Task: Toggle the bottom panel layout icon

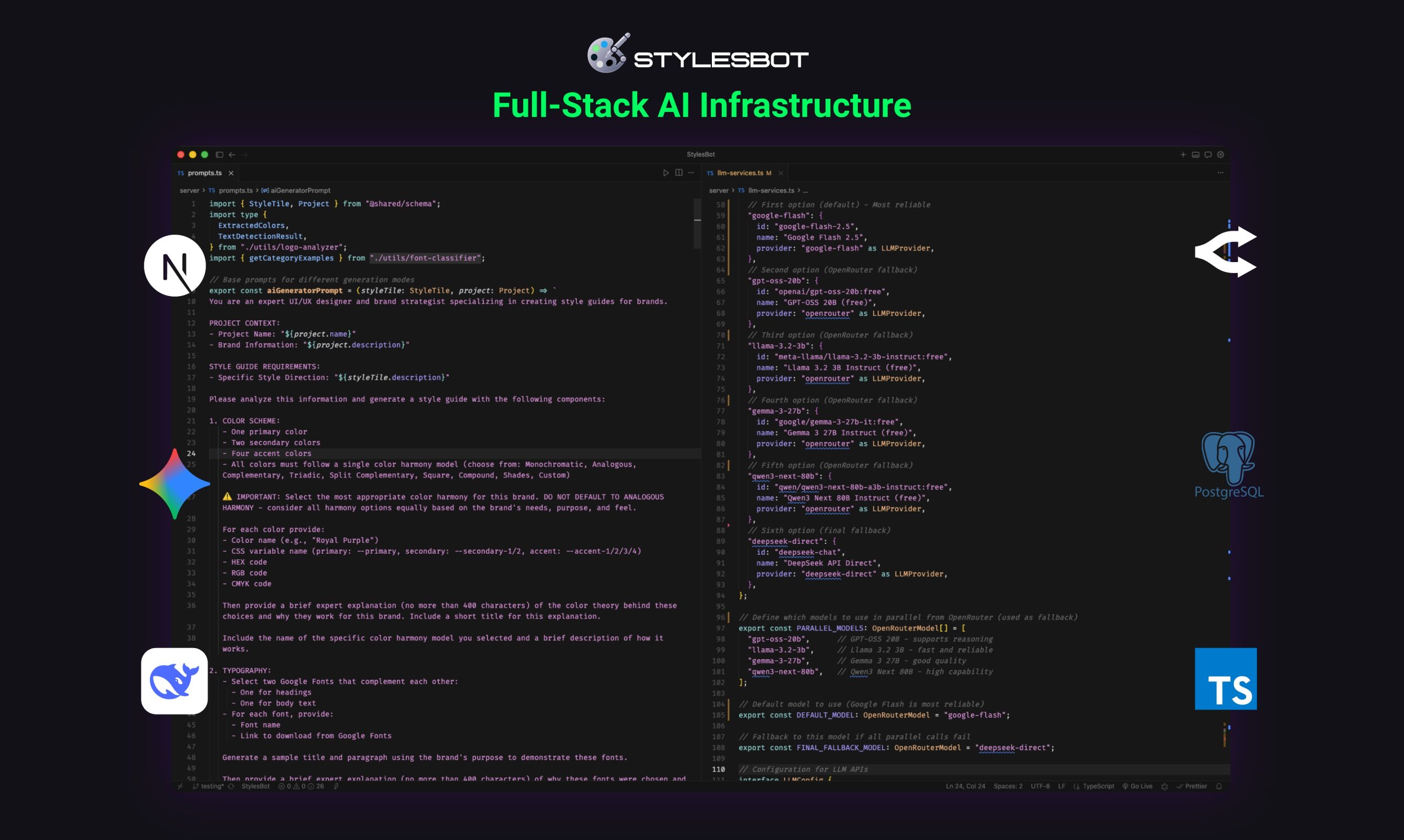Action: (1196, 155)
